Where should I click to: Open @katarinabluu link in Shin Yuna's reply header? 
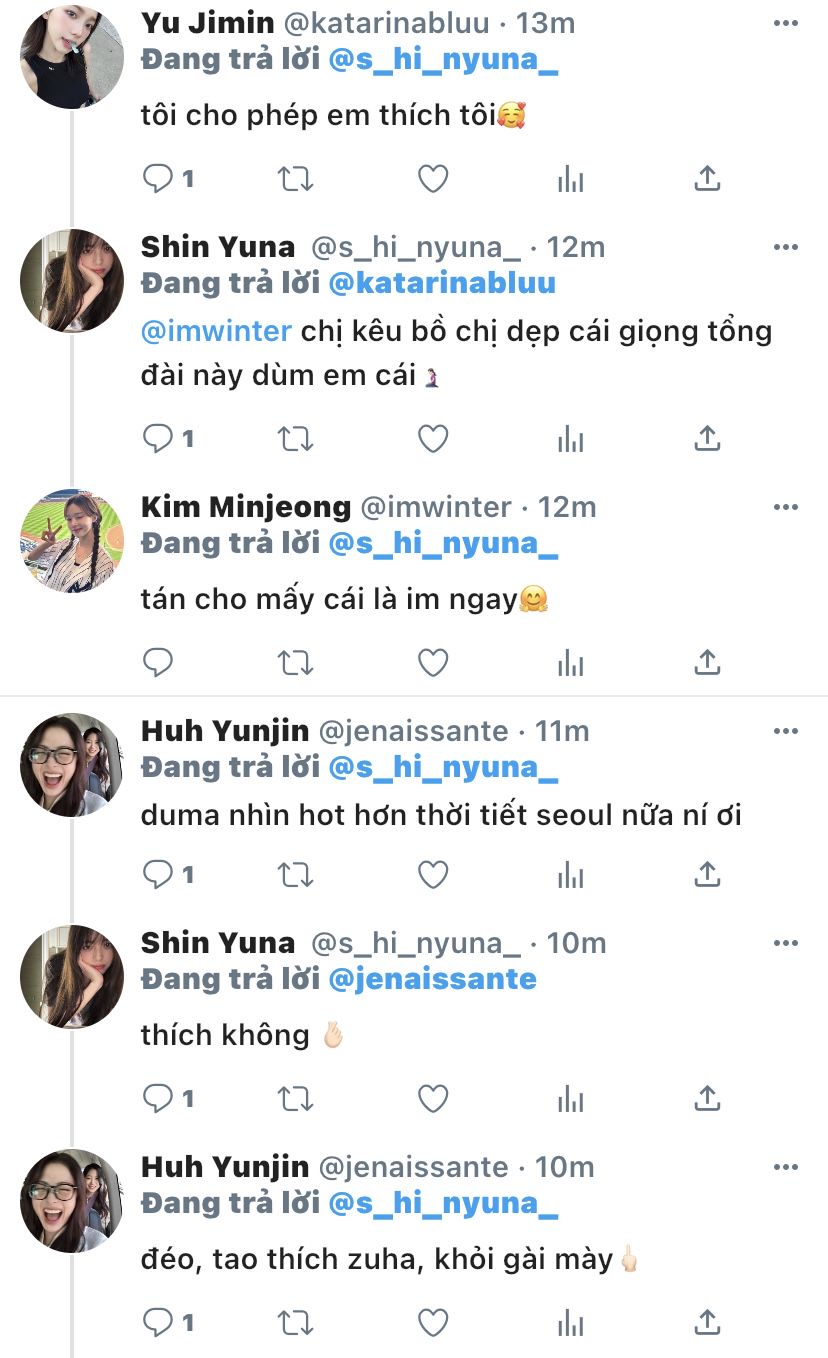[x=442, y=283]
